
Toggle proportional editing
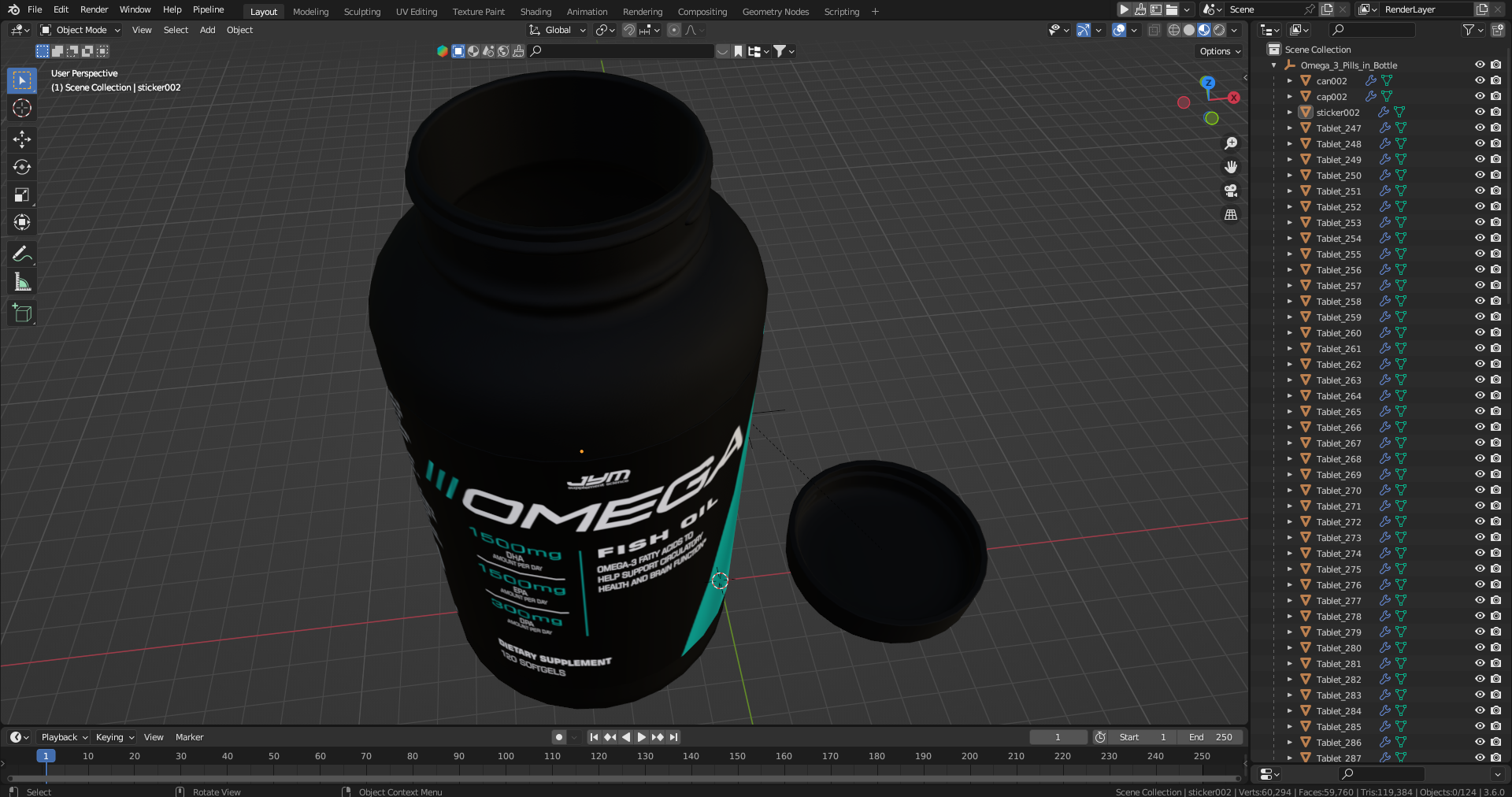click(x=674, y=30)
